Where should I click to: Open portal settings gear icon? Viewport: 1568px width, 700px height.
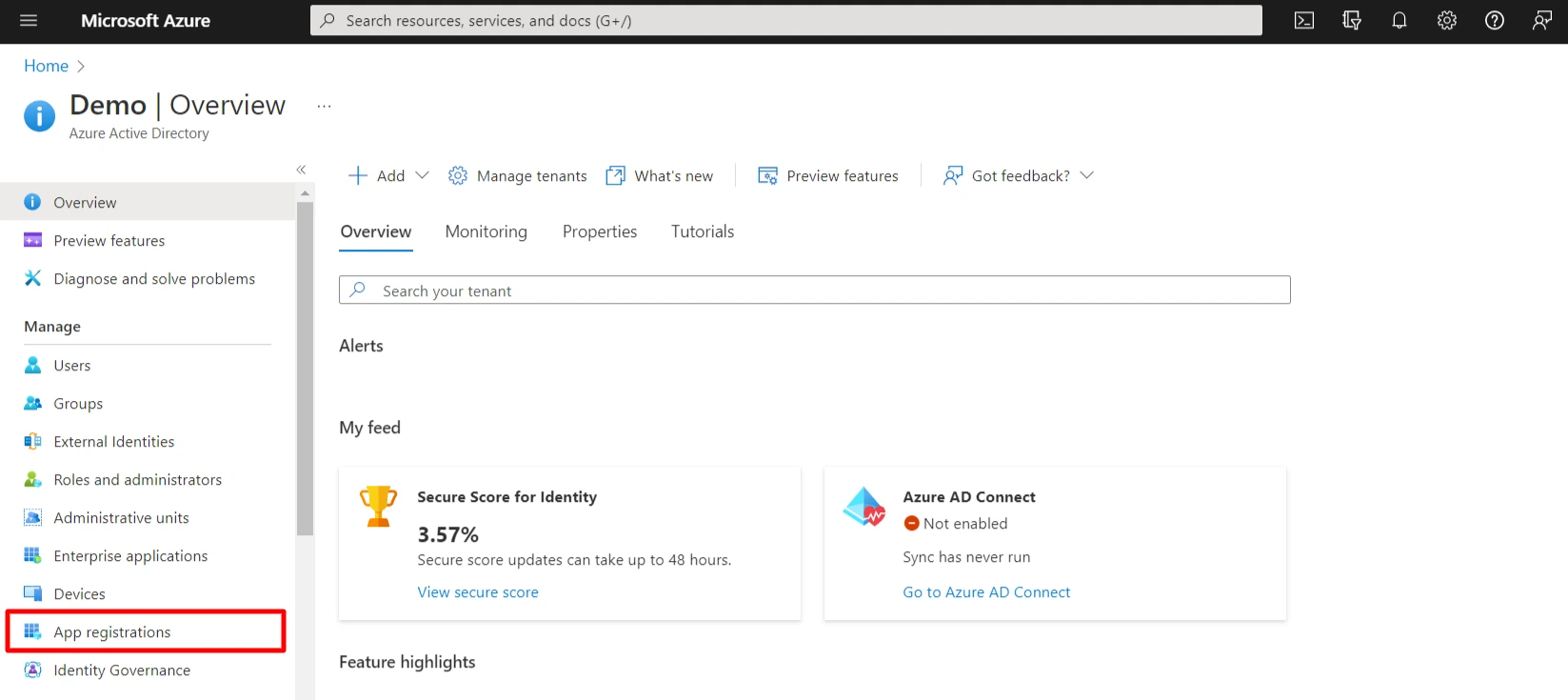1447,20
